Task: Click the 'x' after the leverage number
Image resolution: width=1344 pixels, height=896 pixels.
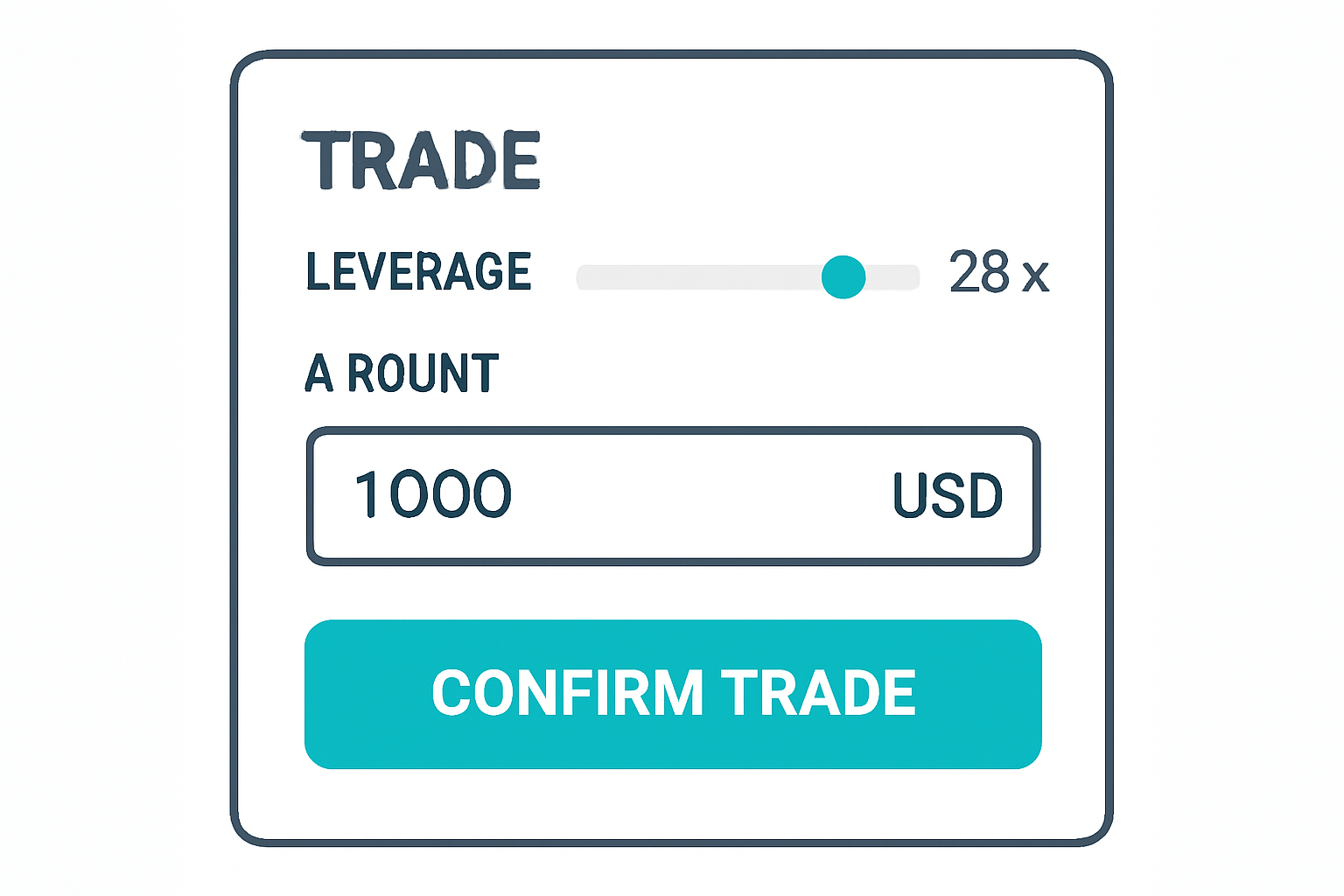Action: point(1035,276)
